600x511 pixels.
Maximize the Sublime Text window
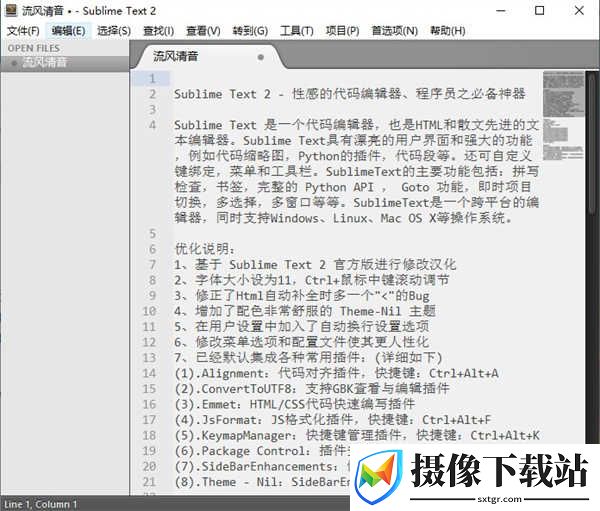click(x=540, y=11)
